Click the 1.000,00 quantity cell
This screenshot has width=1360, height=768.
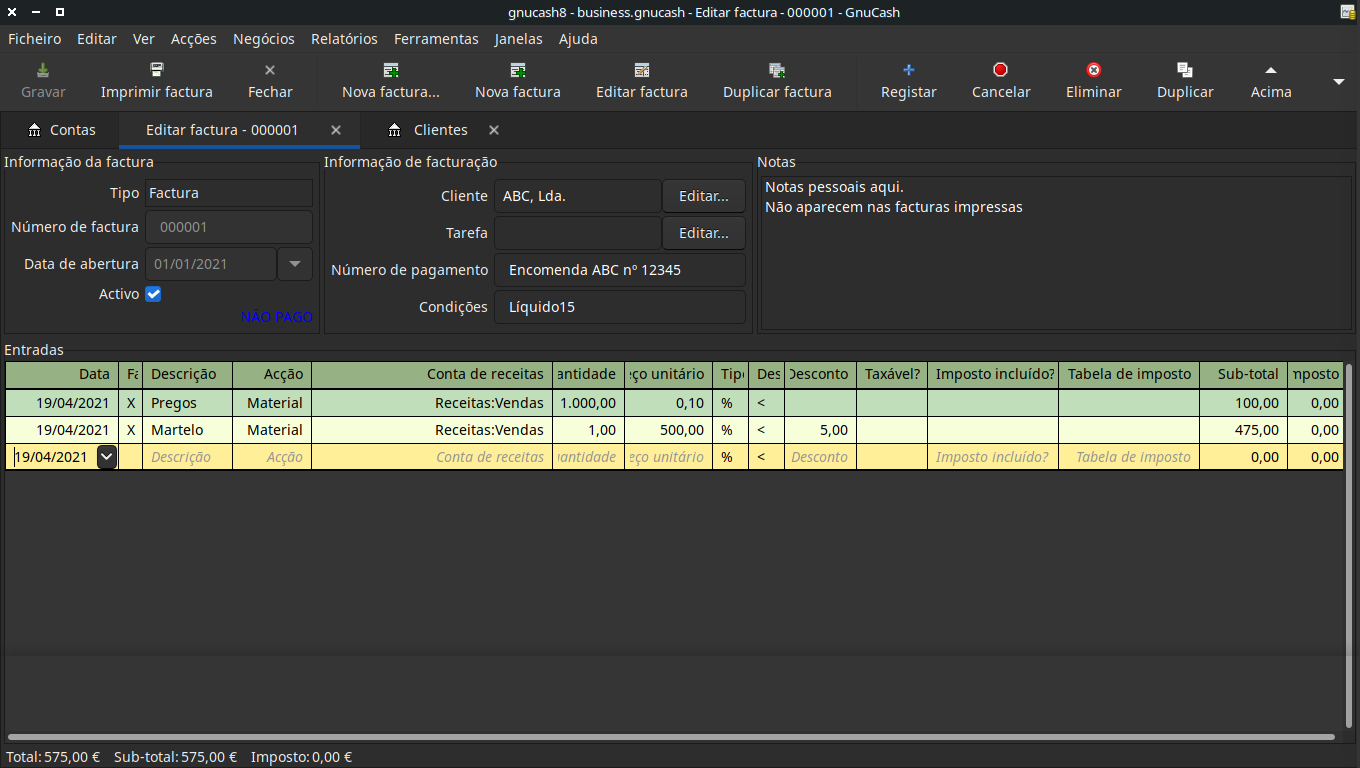589,403
